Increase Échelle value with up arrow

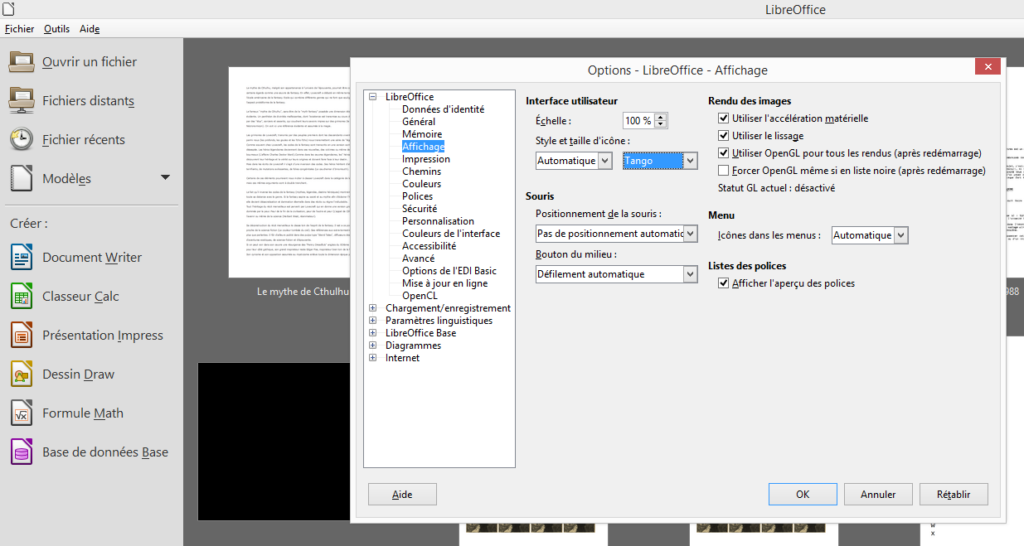[x=661, y=117]
